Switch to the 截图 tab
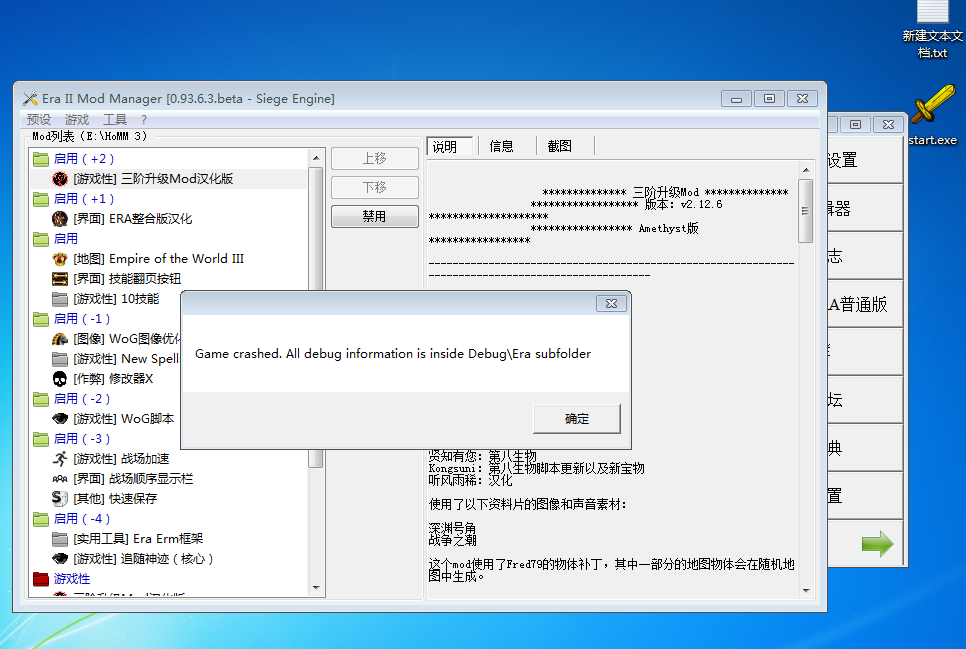The height and width of the screenshot is (649, 966). (x=559, y=146)
